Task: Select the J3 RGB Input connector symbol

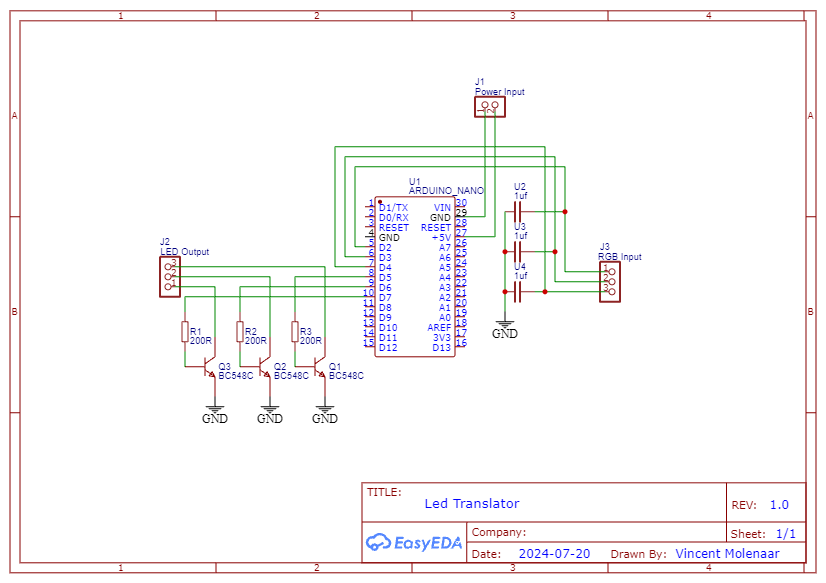Action: [608, 280]
